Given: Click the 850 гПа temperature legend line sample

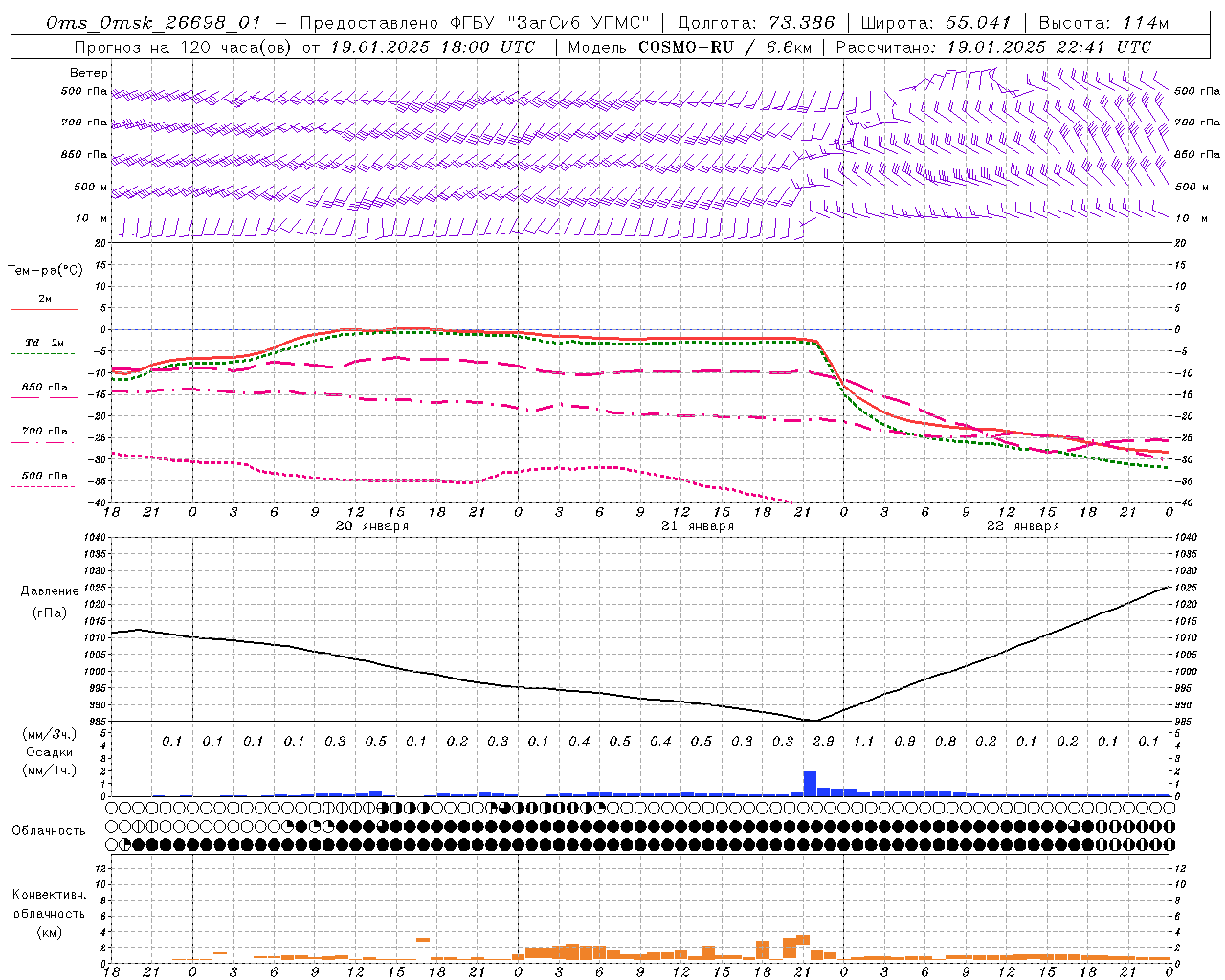Looking at the screenshot, I should pos(44,397).
